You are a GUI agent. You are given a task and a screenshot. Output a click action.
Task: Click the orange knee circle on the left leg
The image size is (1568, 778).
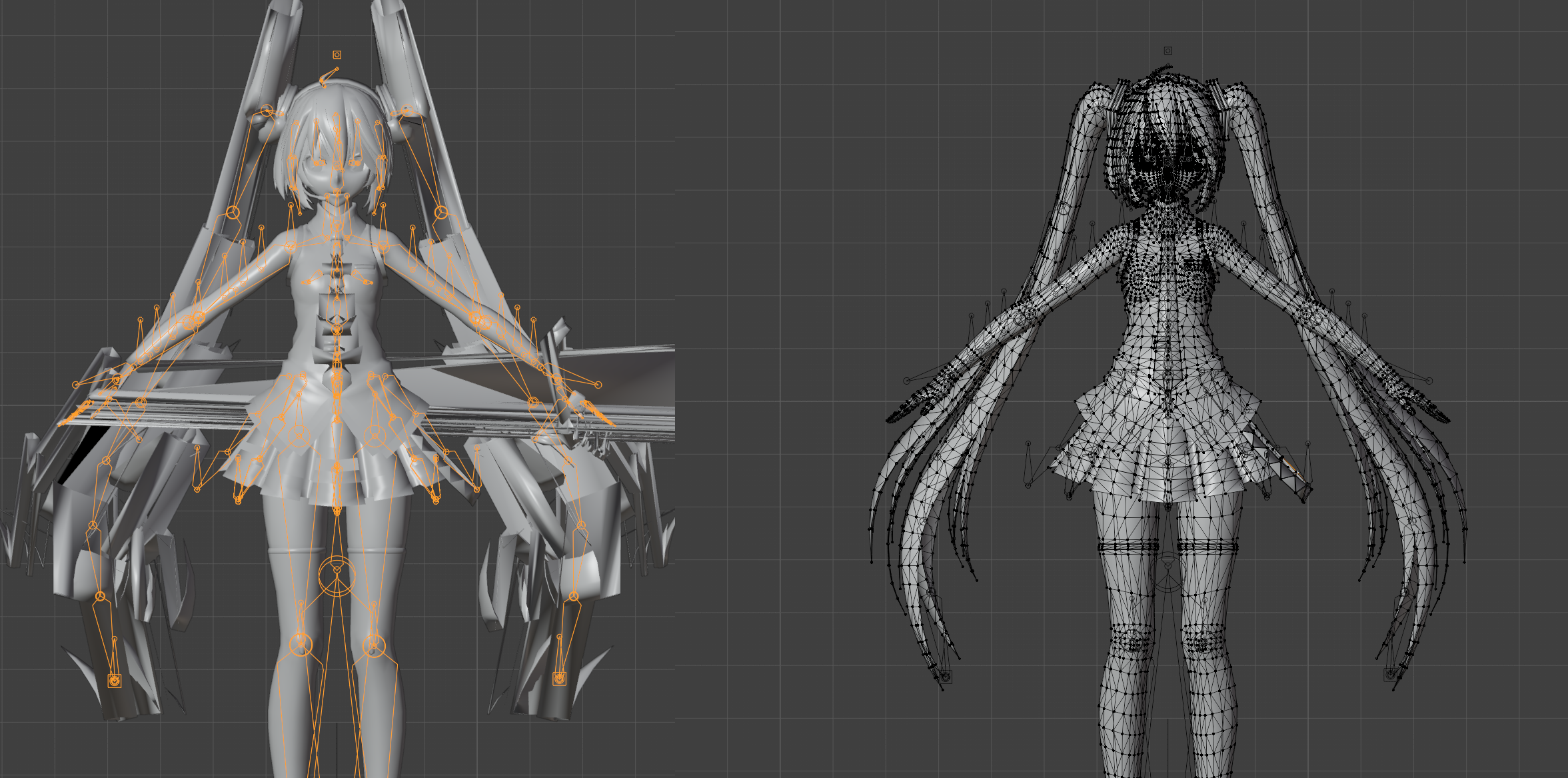301,644
